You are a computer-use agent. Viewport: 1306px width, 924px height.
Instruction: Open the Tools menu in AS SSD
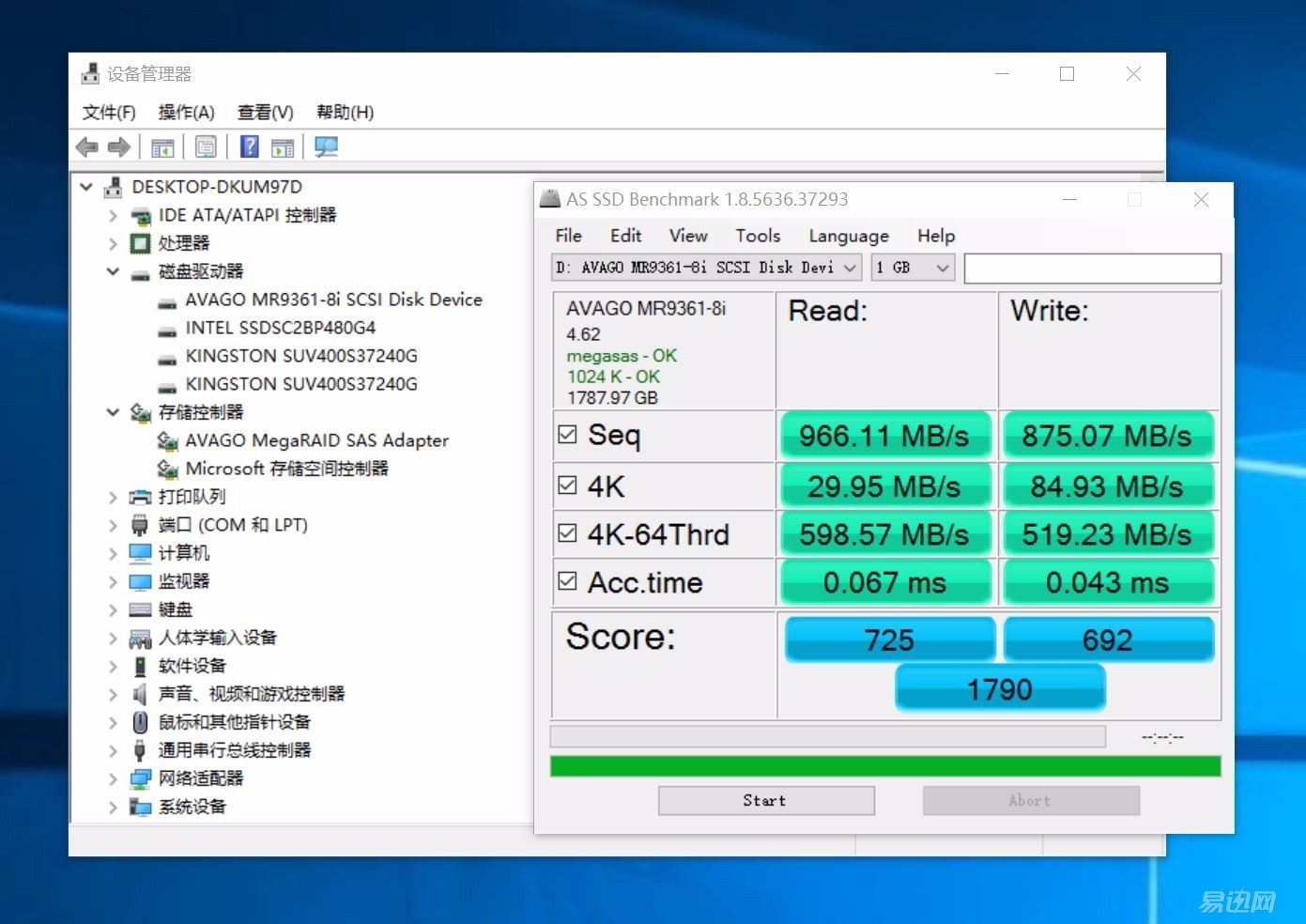pyautogui.click(x=757, y=236)
